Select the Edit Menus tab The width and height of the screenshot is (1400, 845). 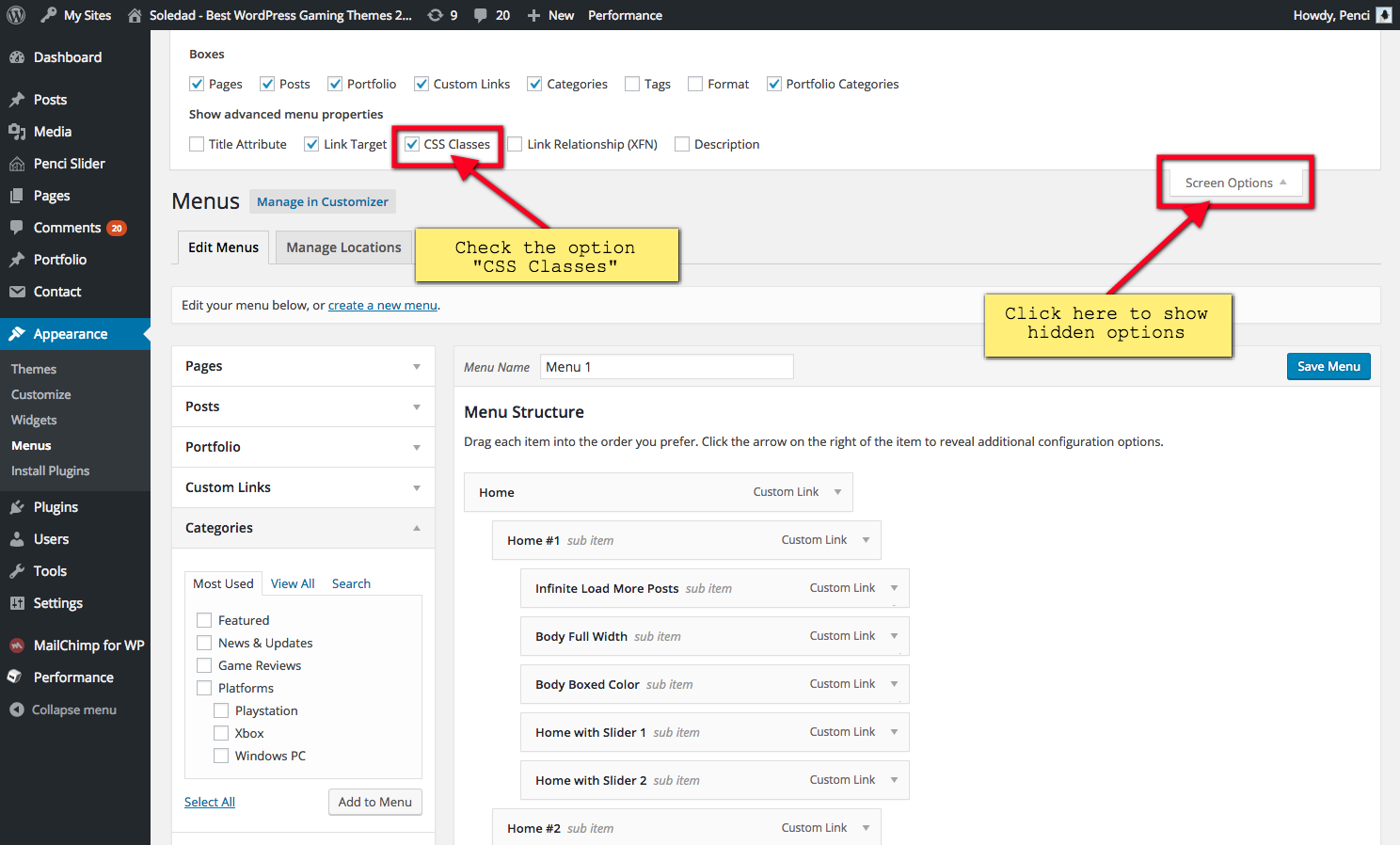click(x=223, y=247)
